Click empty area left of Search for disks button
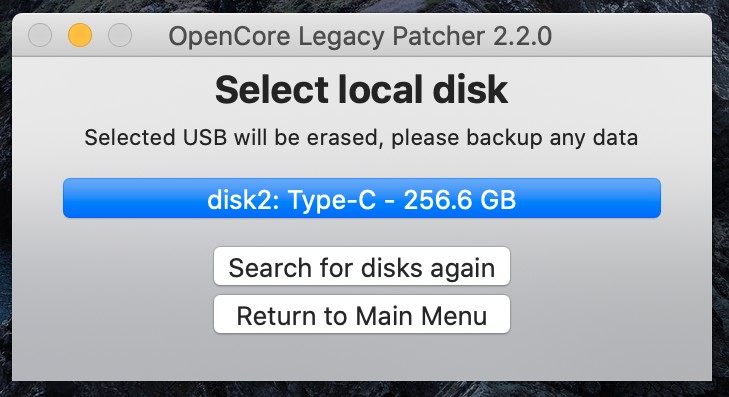 [113, 266]
